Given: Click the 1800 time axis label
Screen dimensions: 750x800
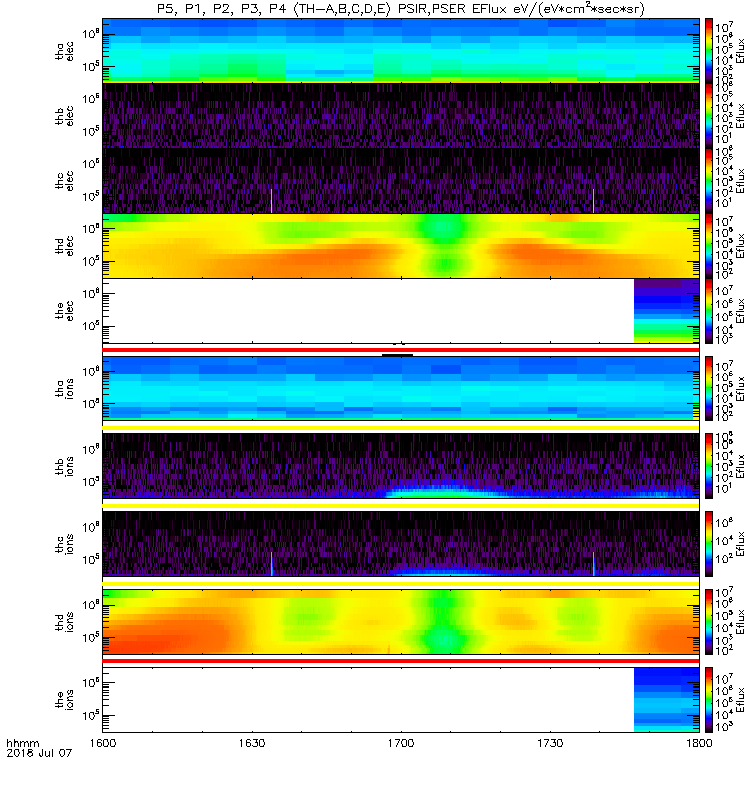Looking at the screenshot, I should point(699,743).
